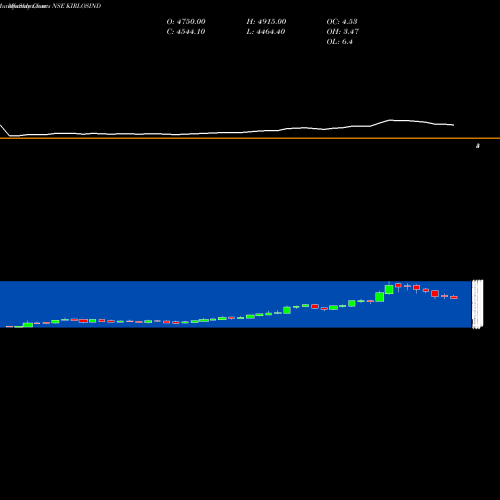Click the tallest green candle at the peak
The height and width of the screenshot is (500, 500).
tap(389, 289)
